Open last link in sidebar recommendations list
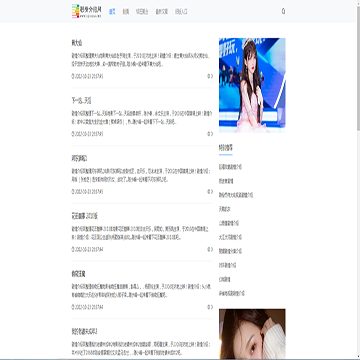The height and width of the screenshot is (360, 360). [x=232, y=293]
